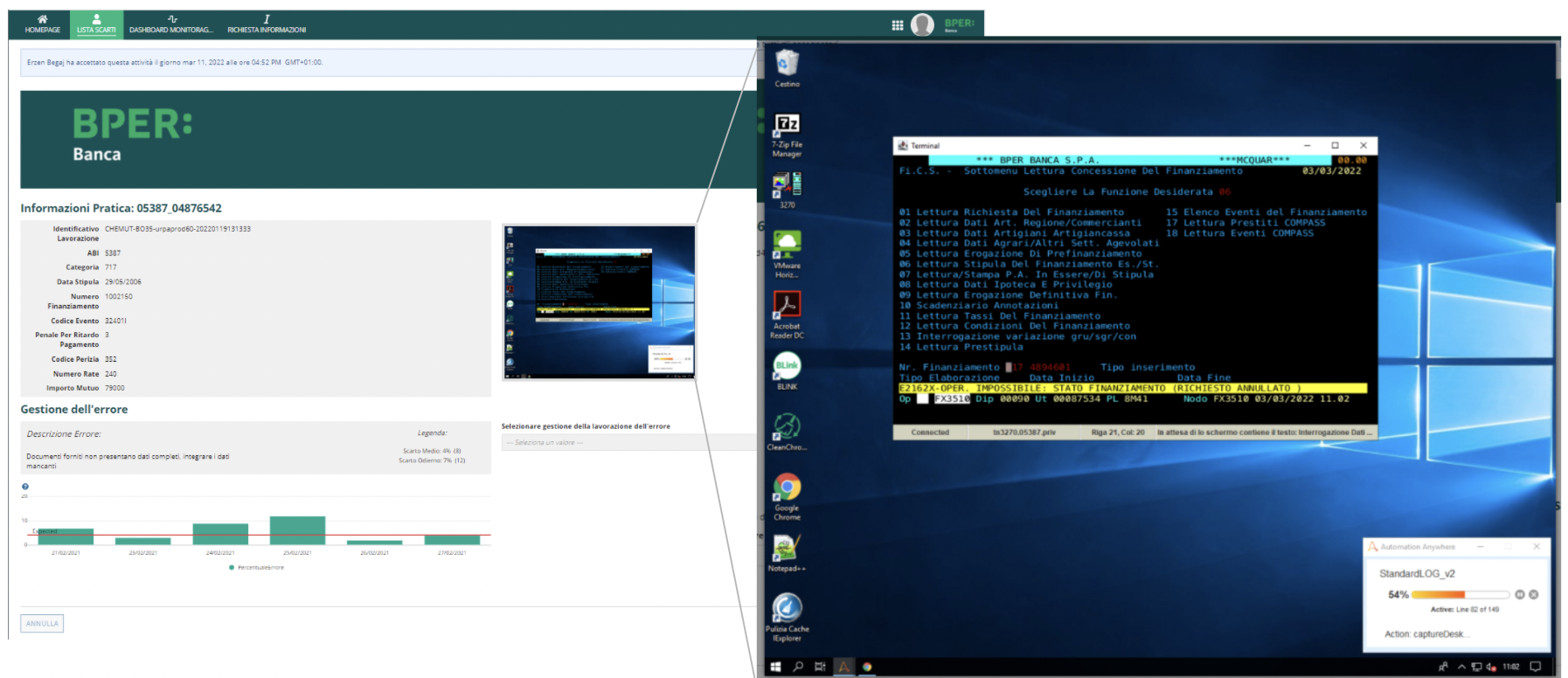Click '18 Lettura Eventi COMPASS' line
Viewport: 1568px width, 678px height.
pyautogui.click(x=1239, y=233)
